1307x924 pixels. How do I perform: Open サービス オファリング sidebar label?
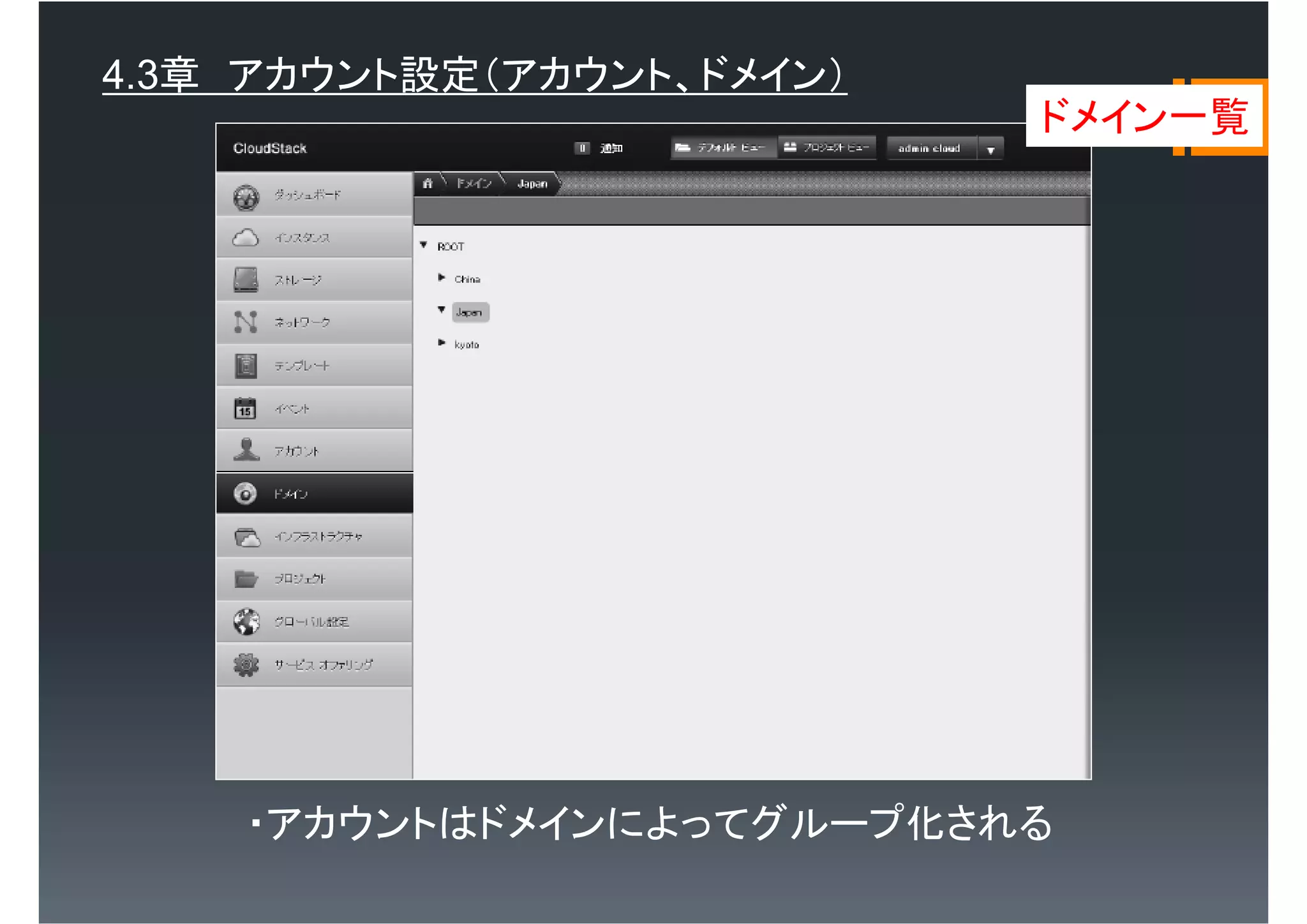pos(324,665)
